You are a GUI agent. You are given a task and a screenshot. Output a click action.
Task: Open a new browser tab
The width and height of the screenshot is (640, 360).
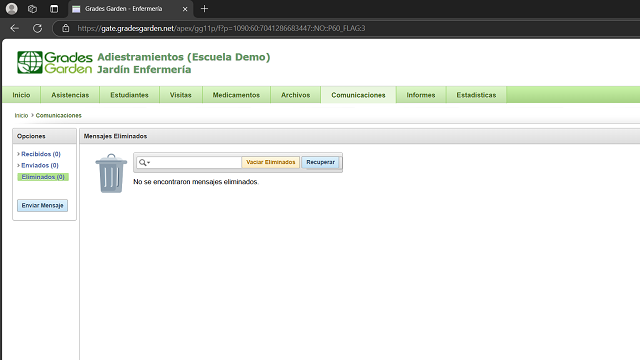[204, 9]
